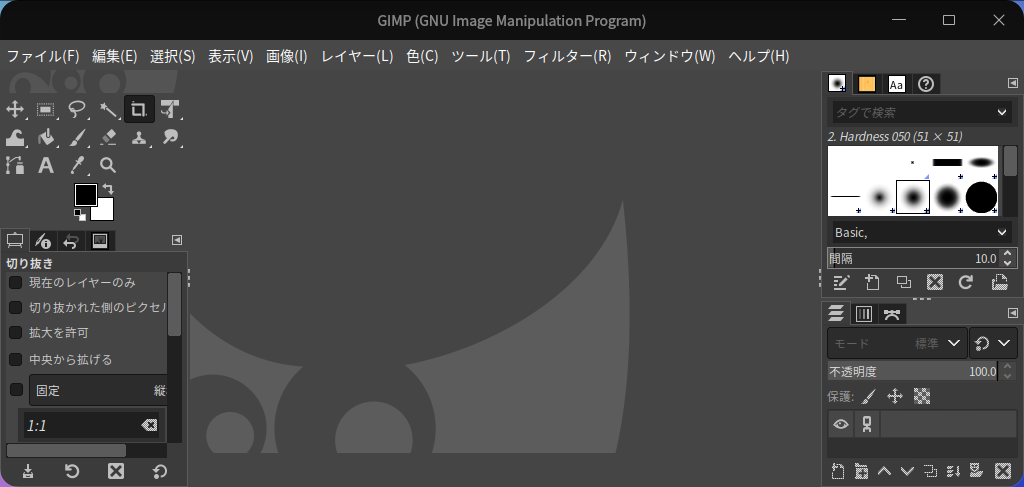Select the Move tool

point(15,110)
